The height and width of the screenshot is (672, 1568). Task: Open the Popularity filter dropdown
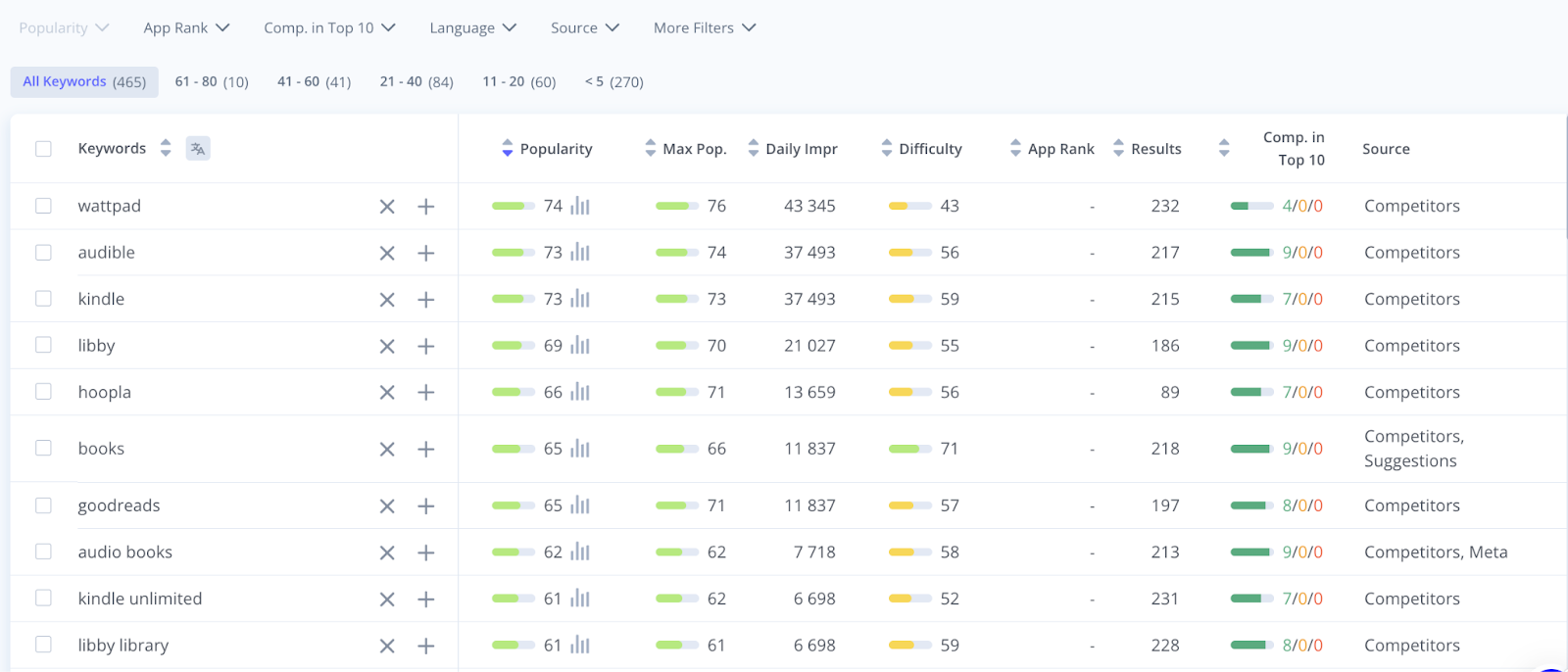[64, 28]
